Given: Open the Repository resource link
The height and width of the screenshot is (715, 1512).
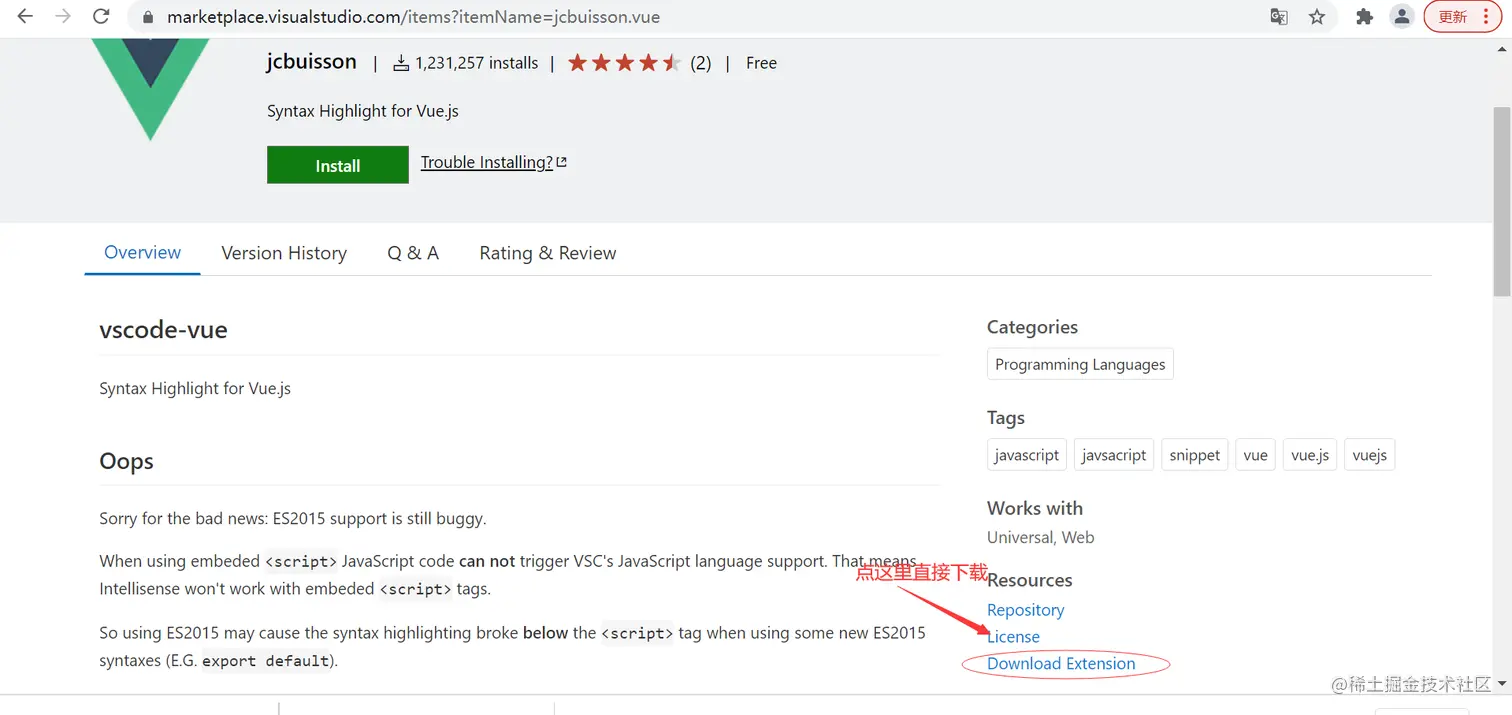Looking at the screenshot, I should (x=1025, y=610).
